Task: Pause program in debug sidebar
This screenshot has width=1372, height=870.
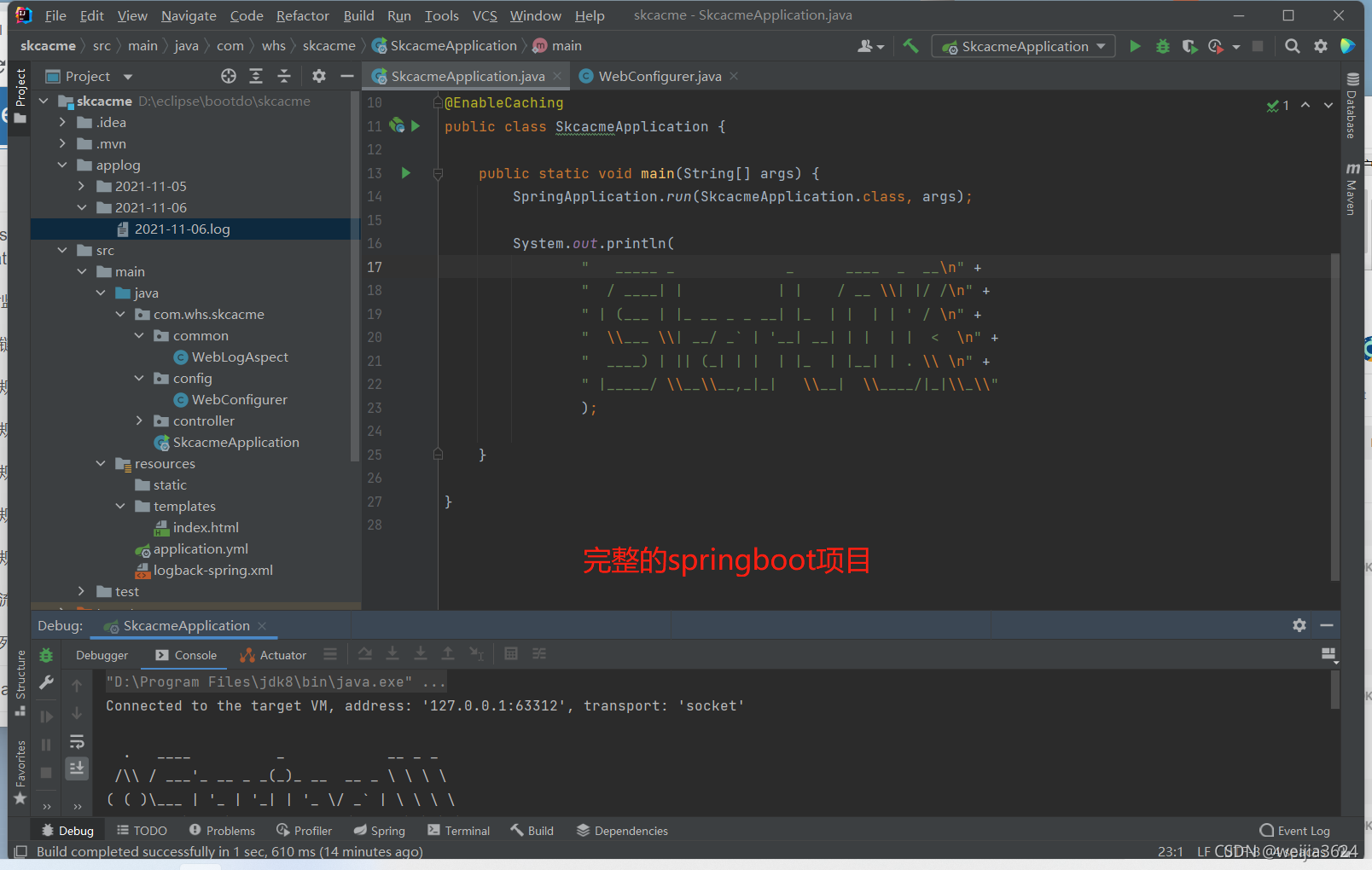Action: [46, 745]
